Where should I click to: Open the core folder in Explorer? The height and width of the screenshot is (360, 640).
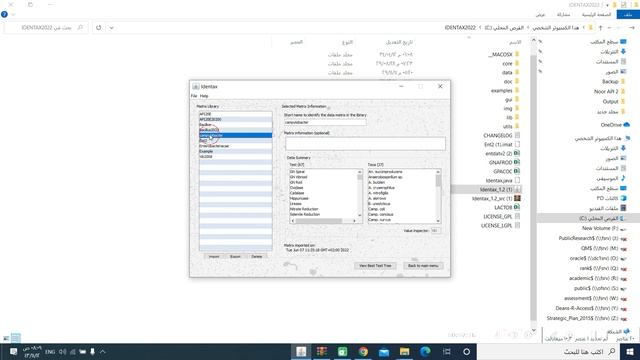pos(511,63)
